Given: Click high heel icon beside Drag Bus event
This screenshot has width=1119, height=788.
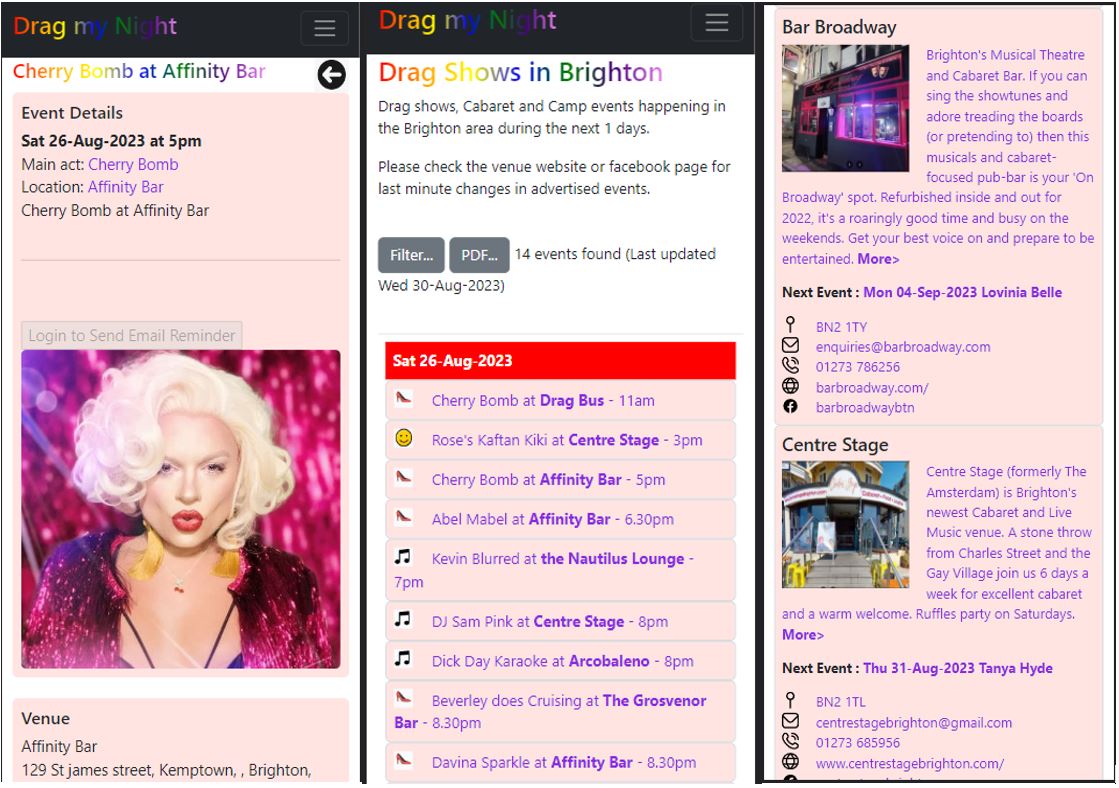Looking at the screenshot, I should pyautogui.click(x=403, y=399).
